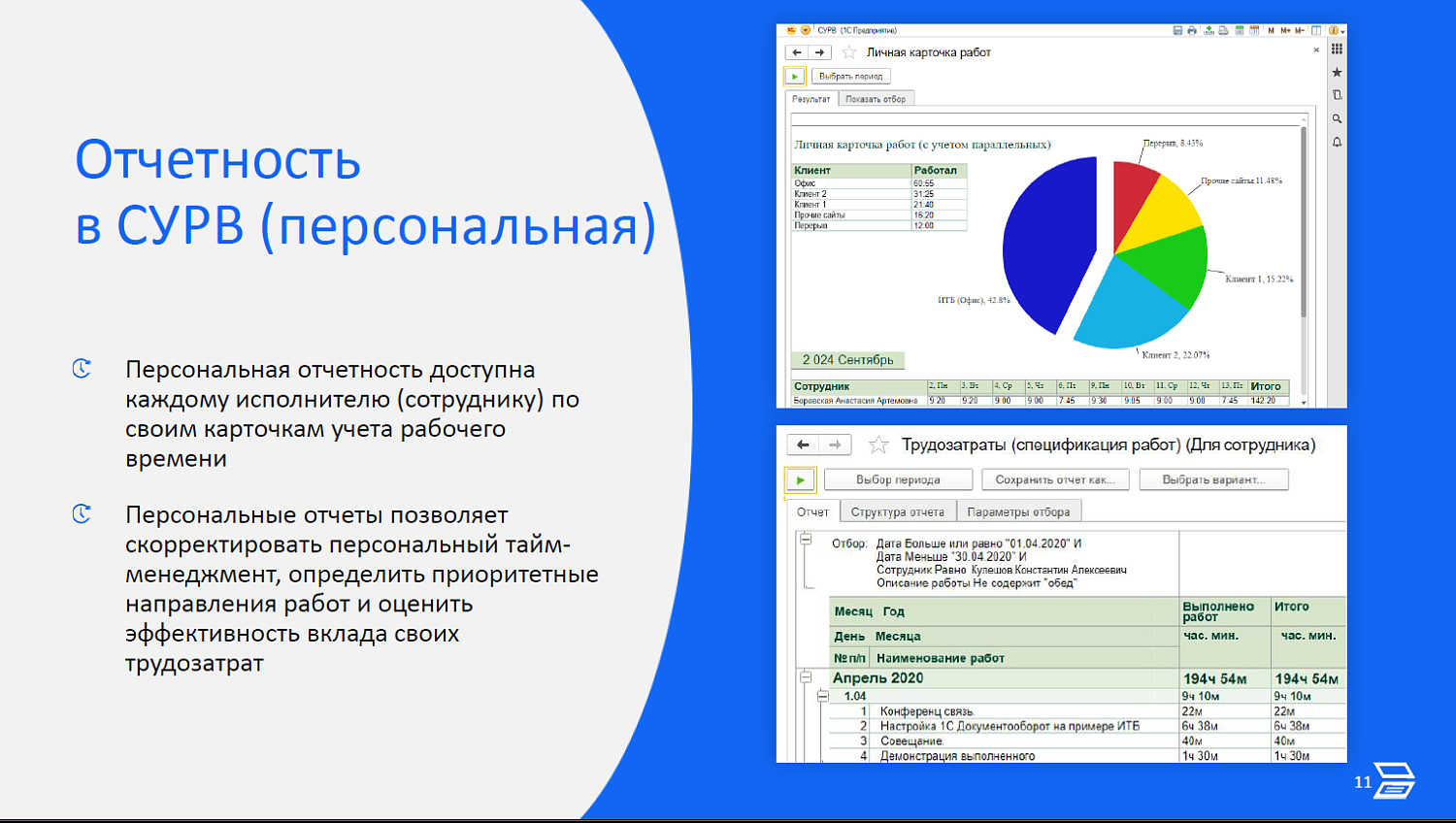This screenshot has width=1456, height=823.
Task: Click the panel layout icon in title bar
Action: pyautogui.click(x=1316, y=30)
